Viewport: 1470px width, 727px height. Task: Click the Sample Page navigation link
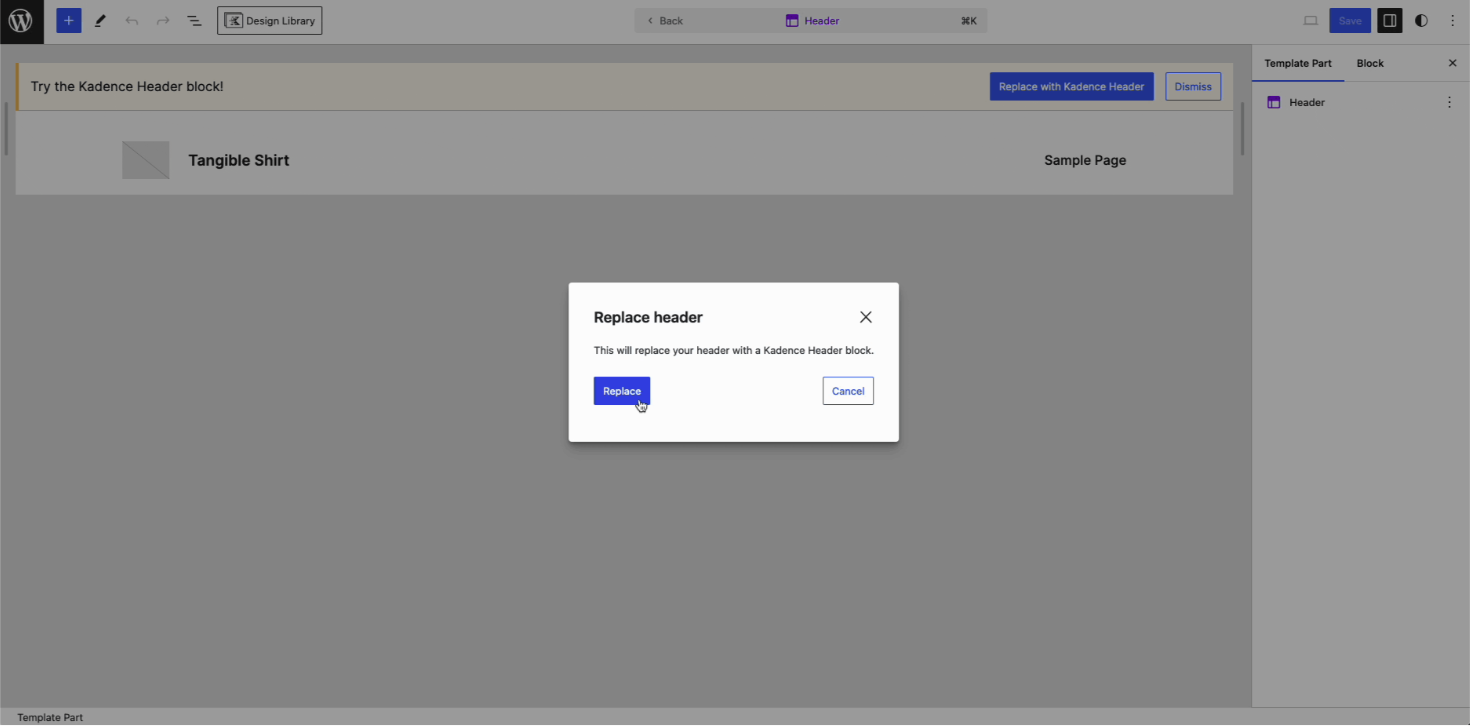tap(1084, 160)
